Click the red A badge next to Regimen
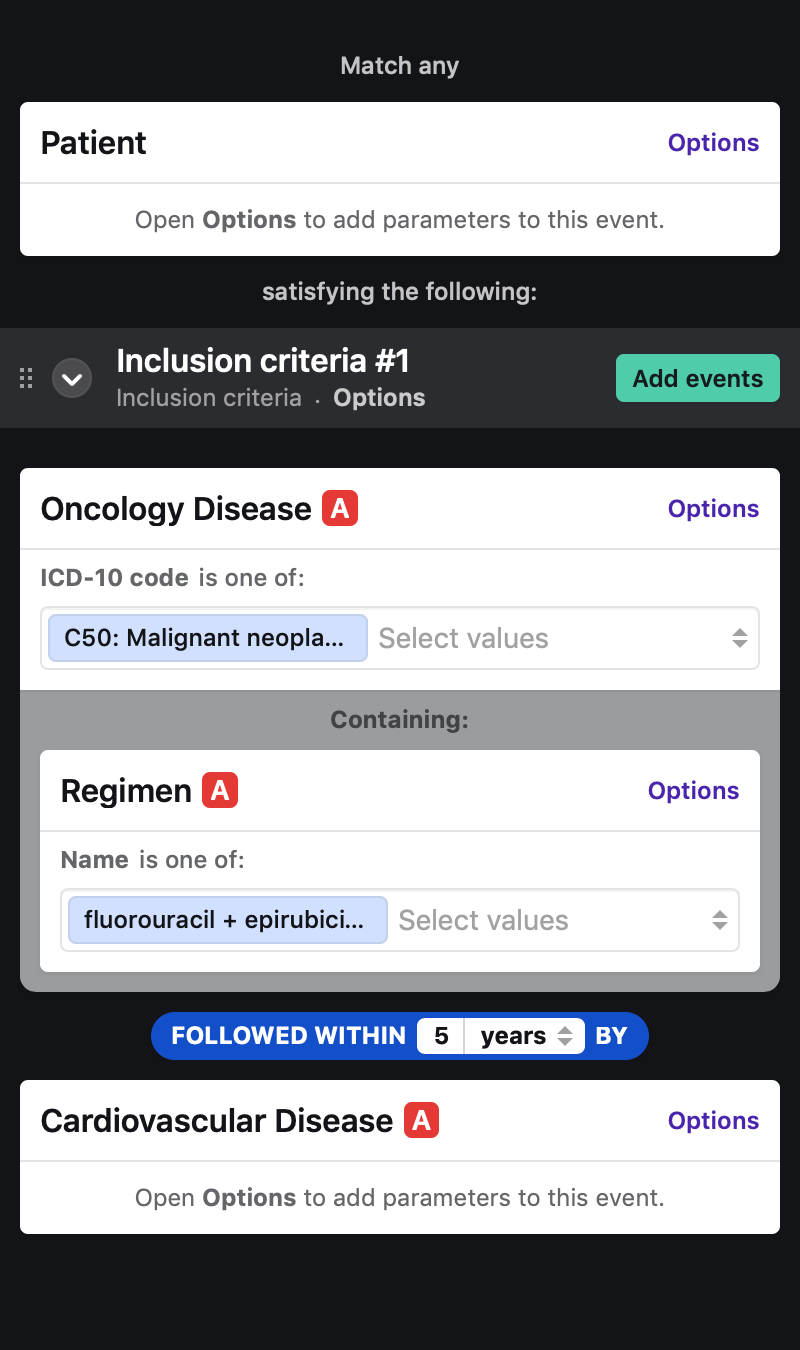Viewport: 800px width, 1350px height. 220,791
